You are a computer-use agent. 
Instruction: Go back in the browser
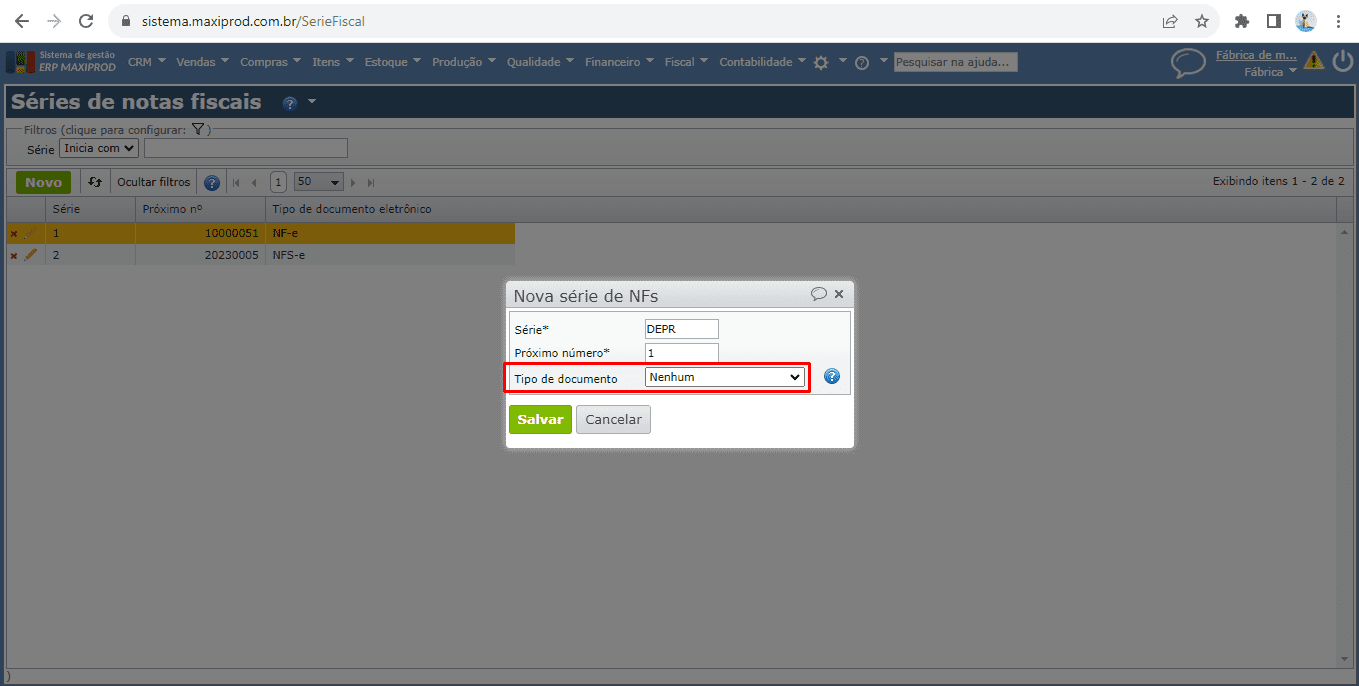tap(21, 21)
